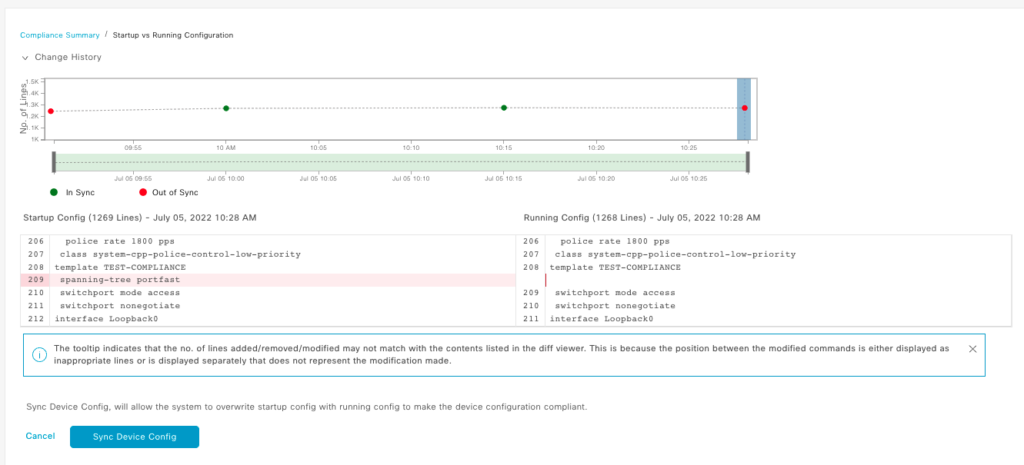Click the right handle of the time range slider
Viewport: 1024px width, 465px height.
[x=747, y=162]
